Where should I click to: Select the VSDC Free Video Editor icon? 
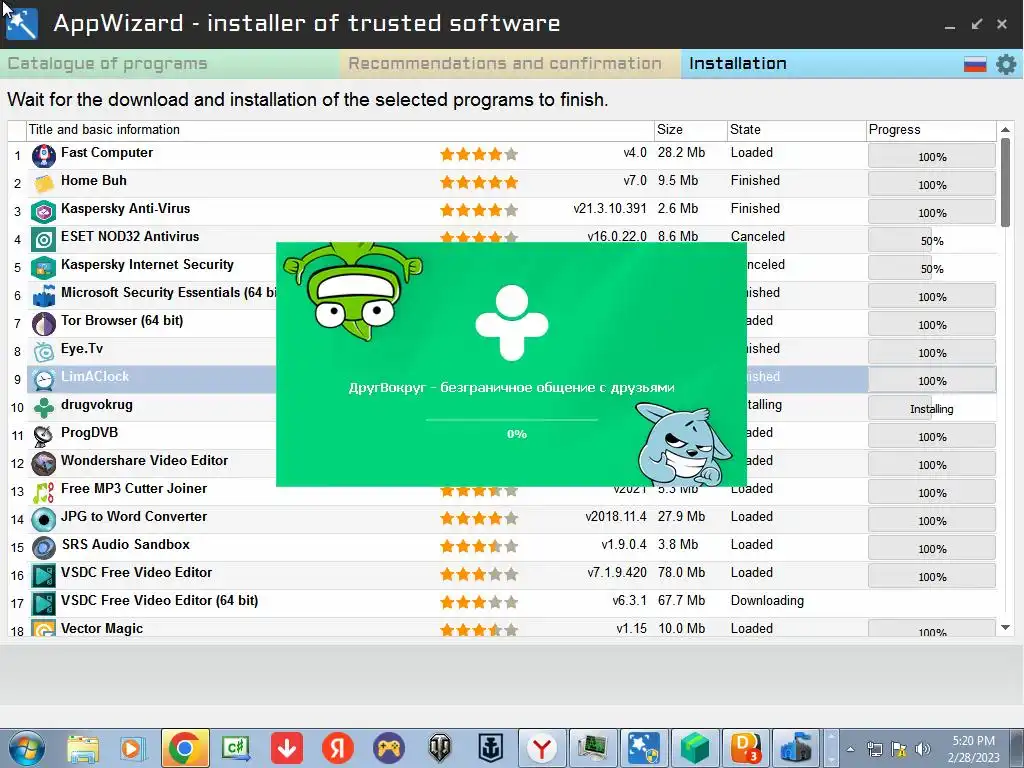click(x=44, y=576)
